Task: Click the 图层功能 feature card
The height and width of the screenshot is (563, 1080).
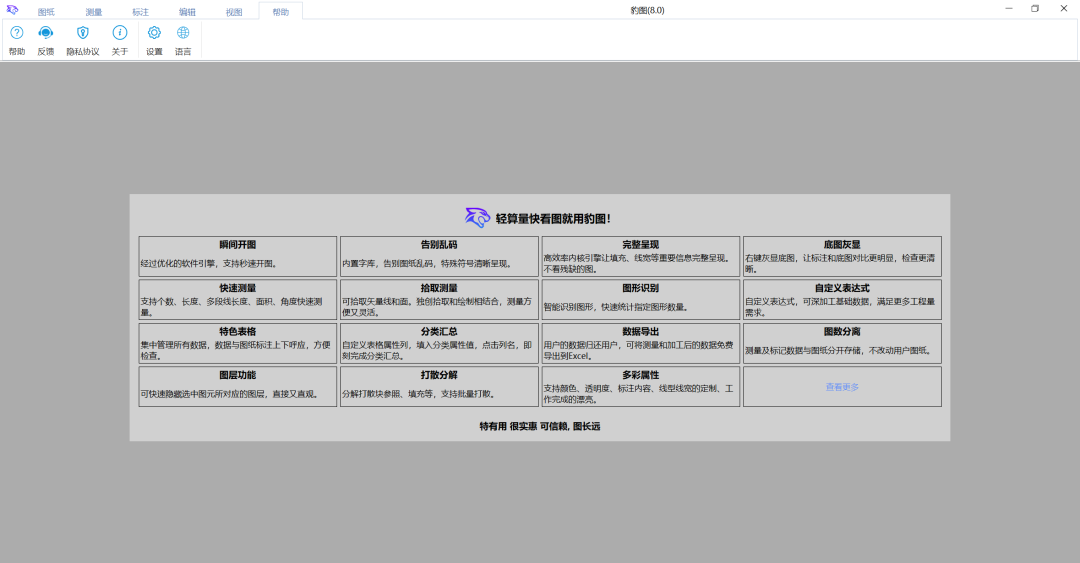Action: tap(238, 387)
